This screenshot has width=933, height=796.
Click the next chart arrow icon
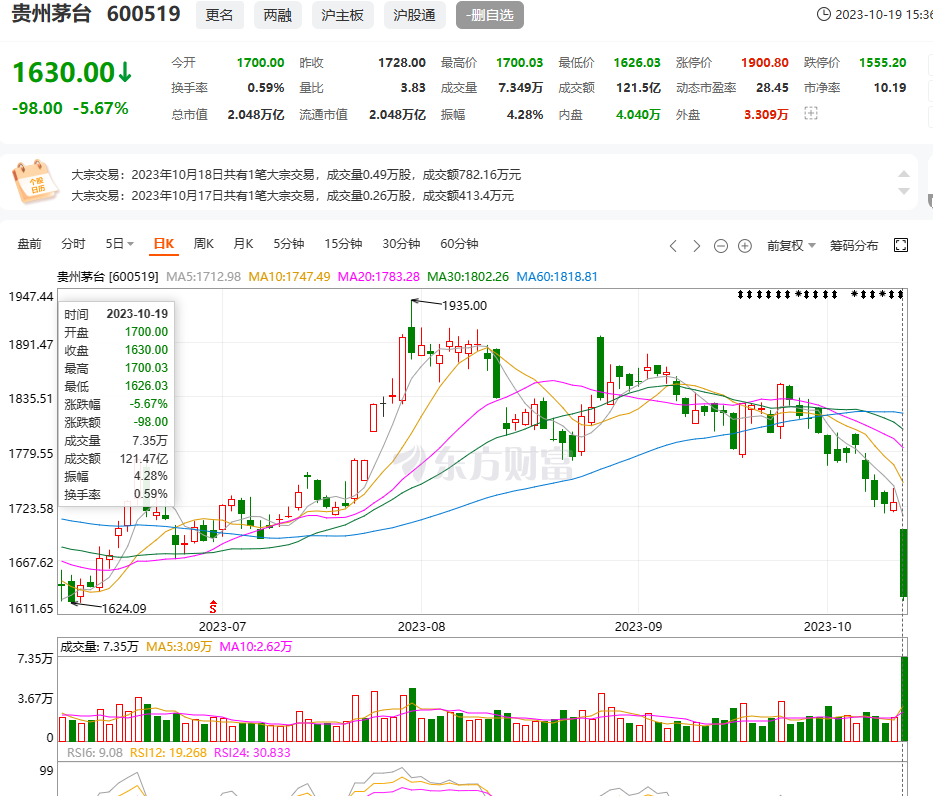[x=696, y=246]
